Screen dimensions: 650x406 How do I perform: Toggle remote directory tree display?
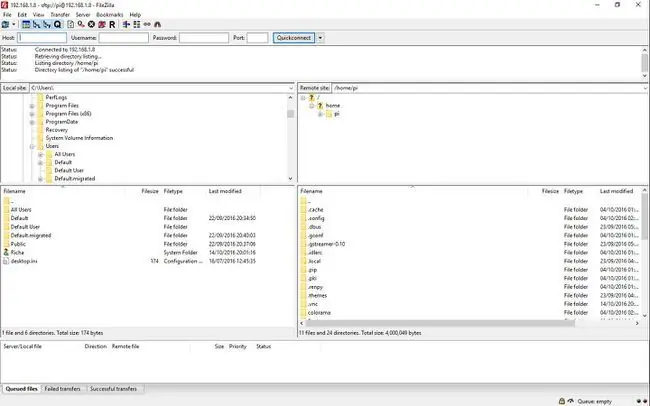[47, 24]
